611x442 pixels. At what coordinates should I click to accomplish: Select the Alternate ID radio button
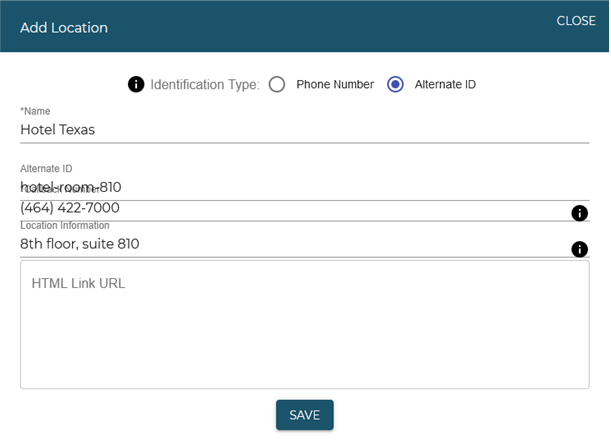(395, 84)
